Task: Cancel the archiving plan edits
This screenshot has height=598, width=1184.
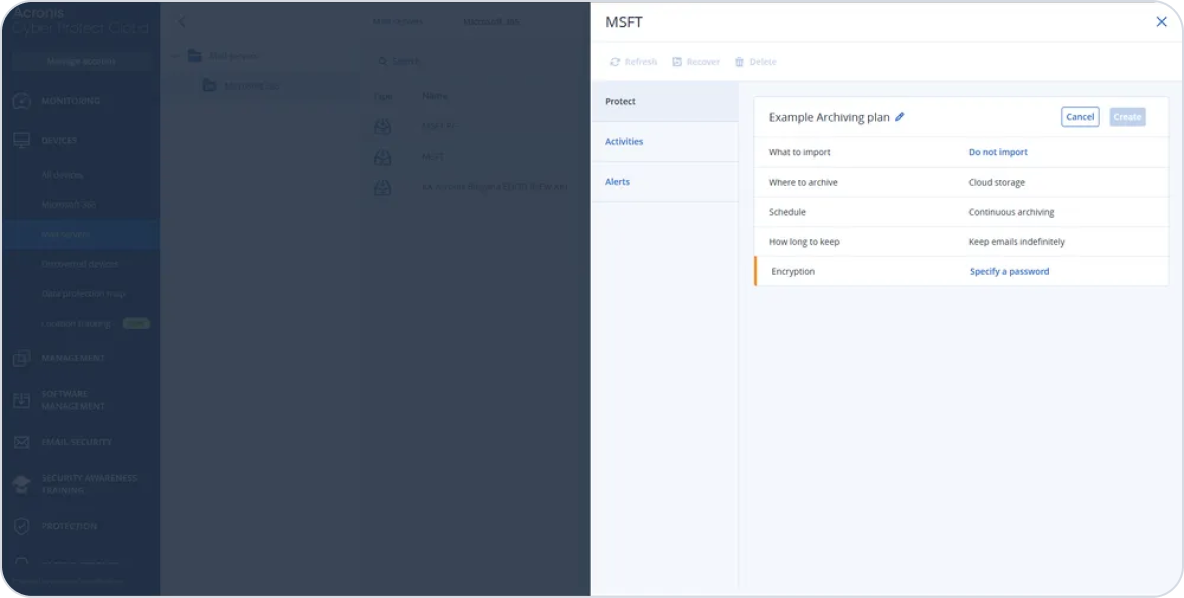Action: click(x=1079, y=117)
